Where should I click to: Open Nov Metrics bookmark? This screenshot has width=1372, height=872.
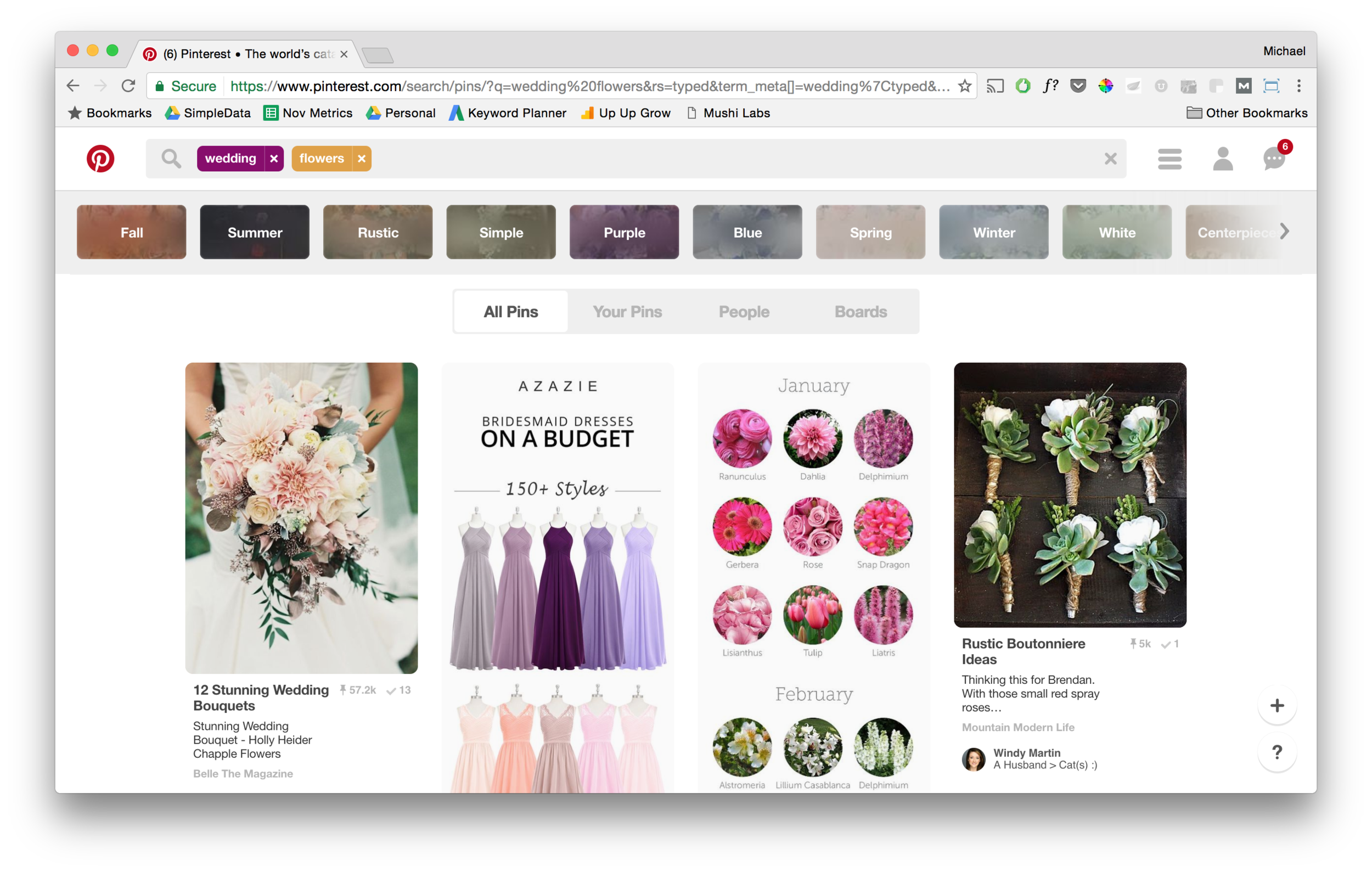(308, 113)
